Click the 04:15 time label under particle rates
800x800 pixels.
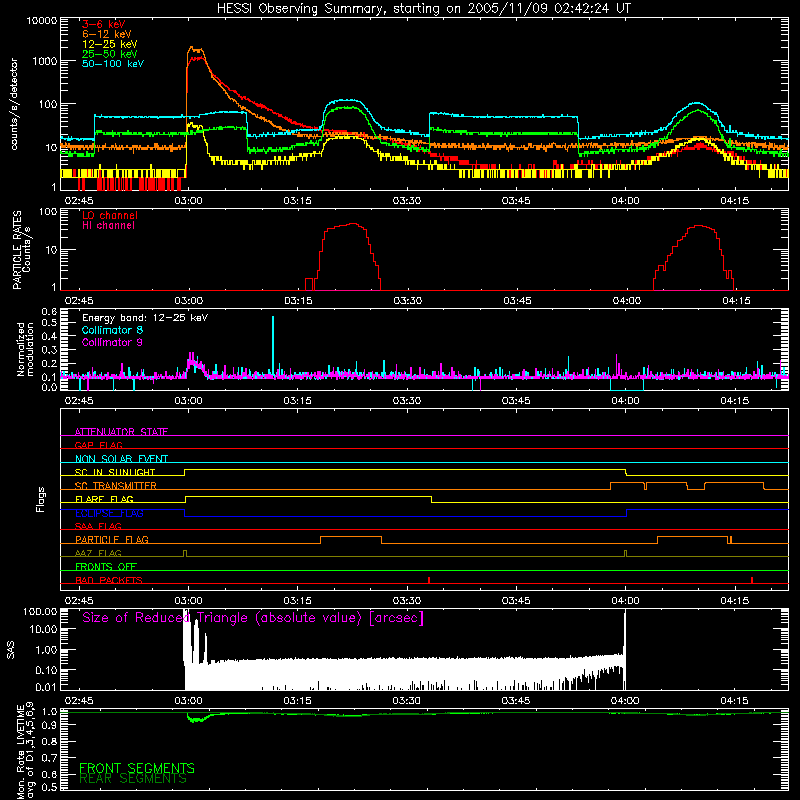[736, 301]
